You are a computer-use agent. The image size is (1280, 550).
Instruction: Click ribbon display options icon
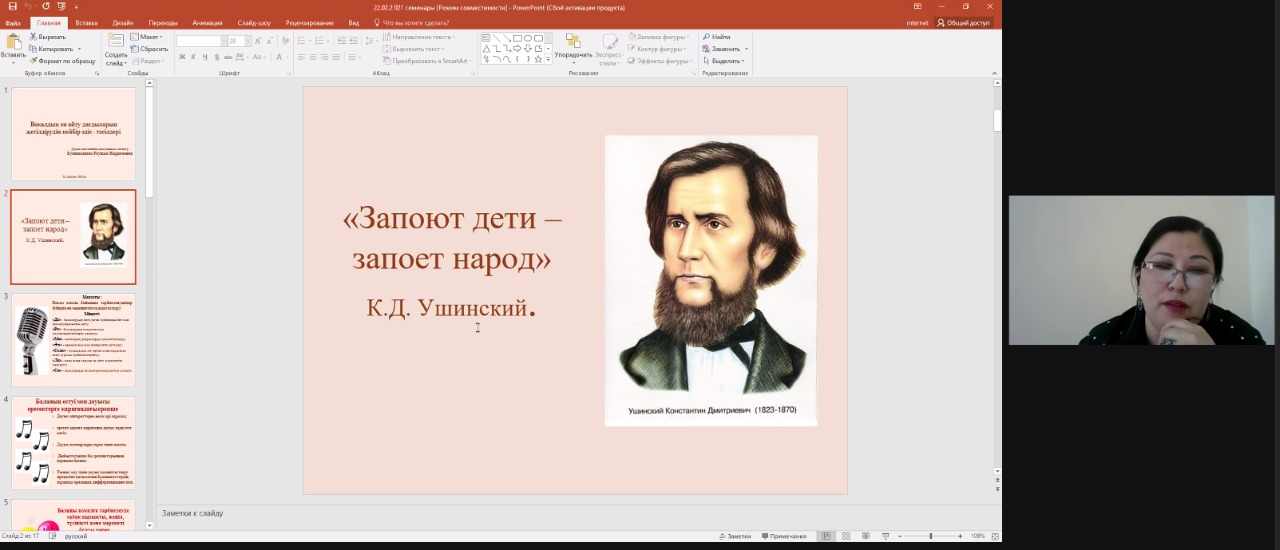(917, 6)
